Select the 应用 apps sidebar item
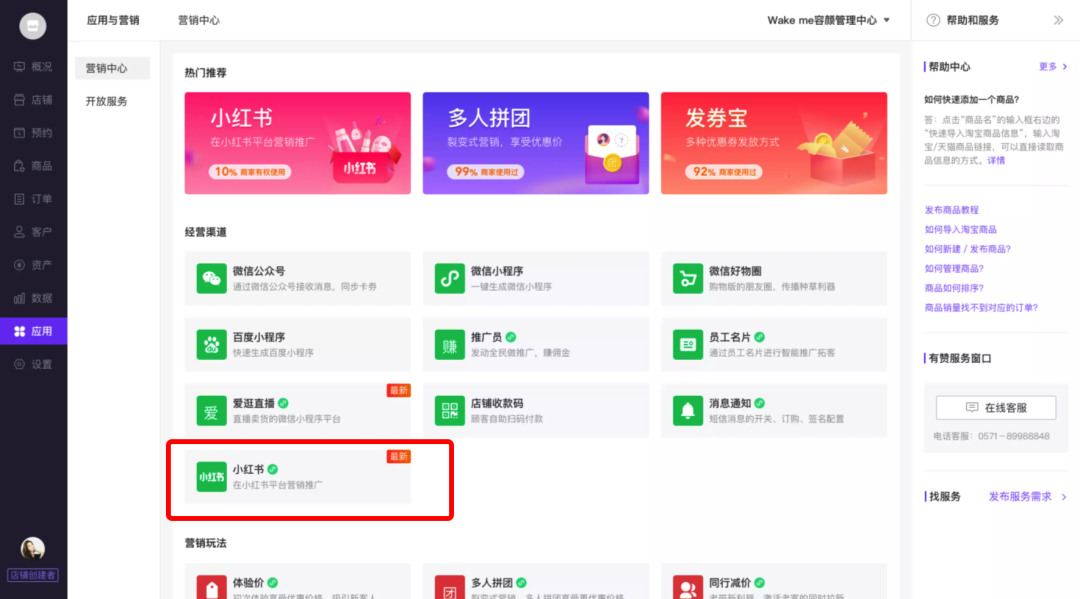 (33, 331)
